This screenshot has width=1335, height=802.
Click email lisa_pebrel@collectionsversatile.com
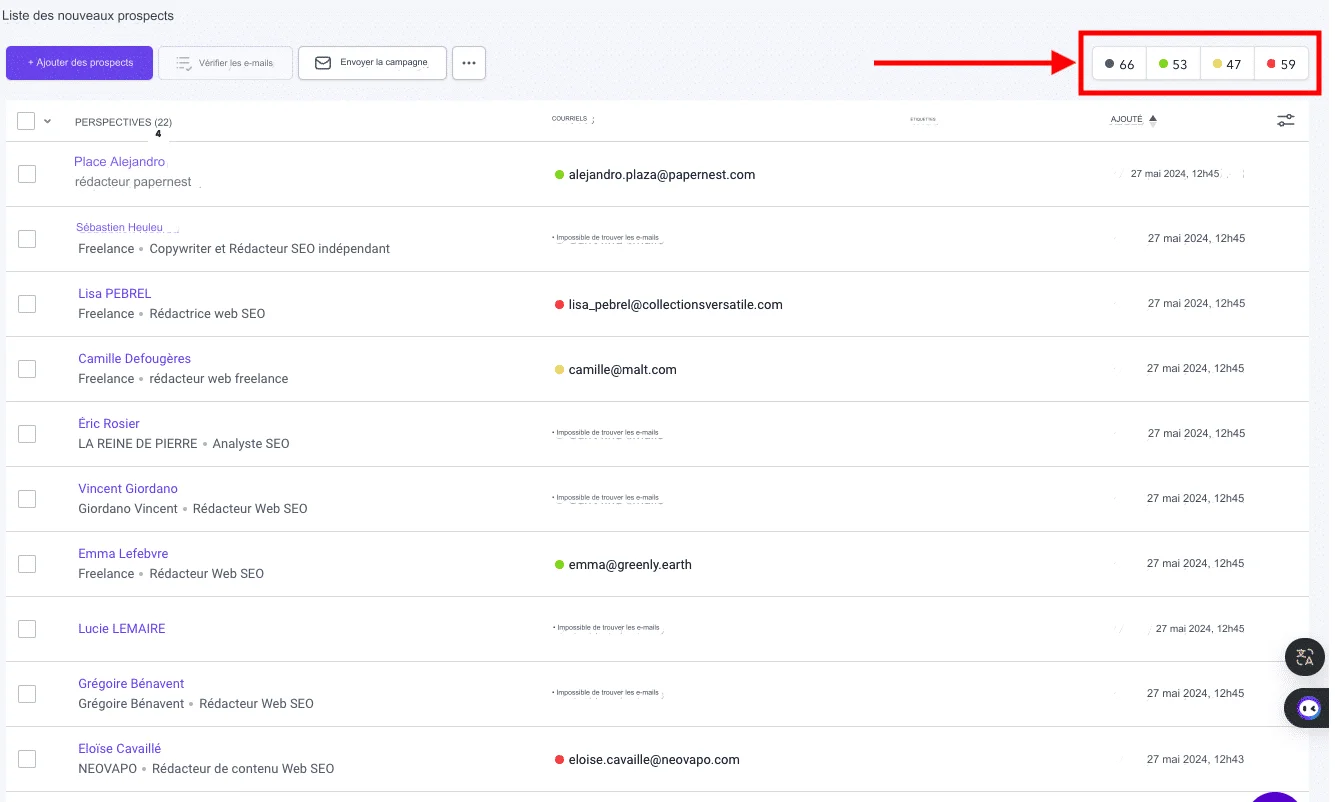(675, 305)
